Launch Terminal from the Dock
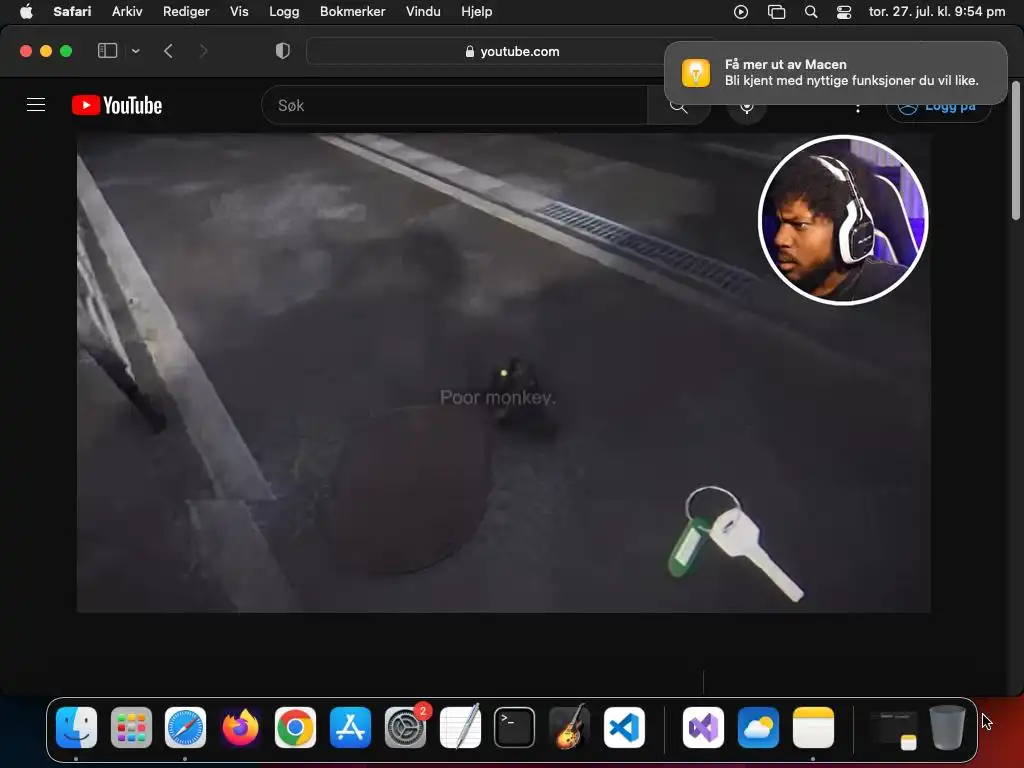Image resolution: width=1024 pixels, height=768 pixels. [515, 727]
